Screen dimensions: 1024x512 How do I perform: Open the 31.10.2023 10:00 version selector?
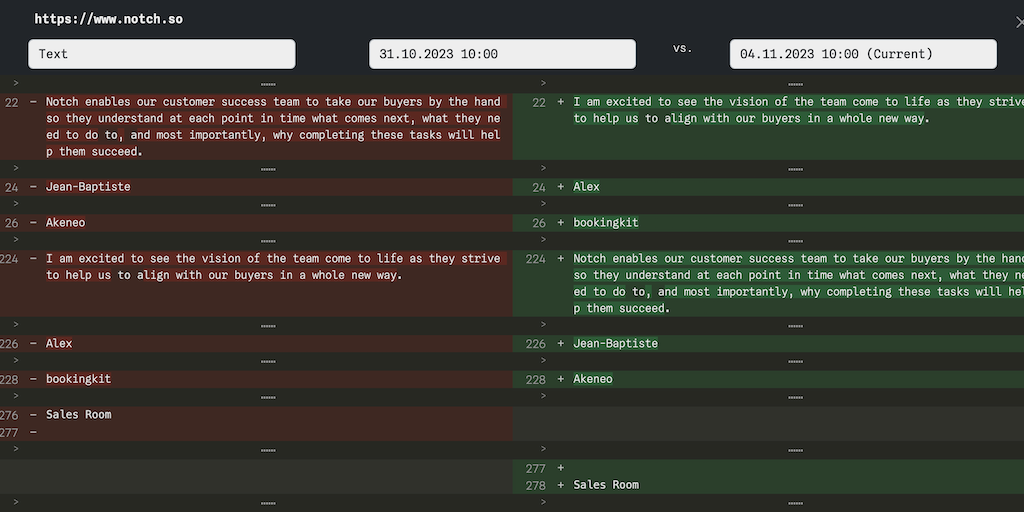(502, 54)
